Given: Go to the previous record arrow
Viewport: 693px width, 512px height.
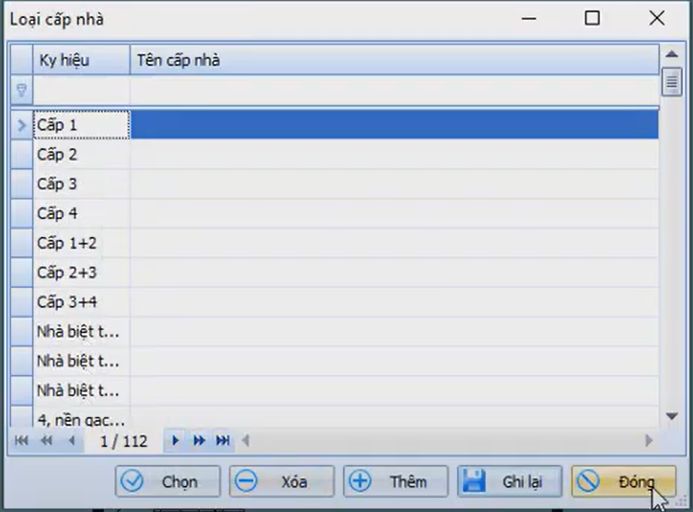Looking at the screenshot, I should point(71,440).
